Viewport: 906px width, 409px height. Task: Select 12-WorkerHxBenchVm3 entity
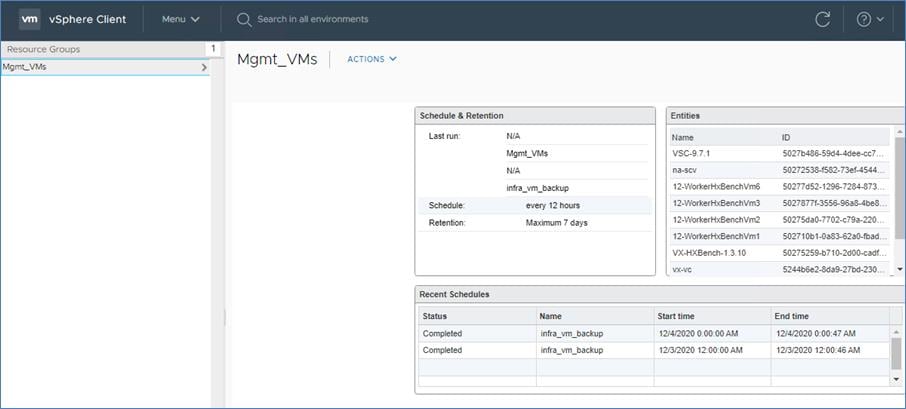779,203
